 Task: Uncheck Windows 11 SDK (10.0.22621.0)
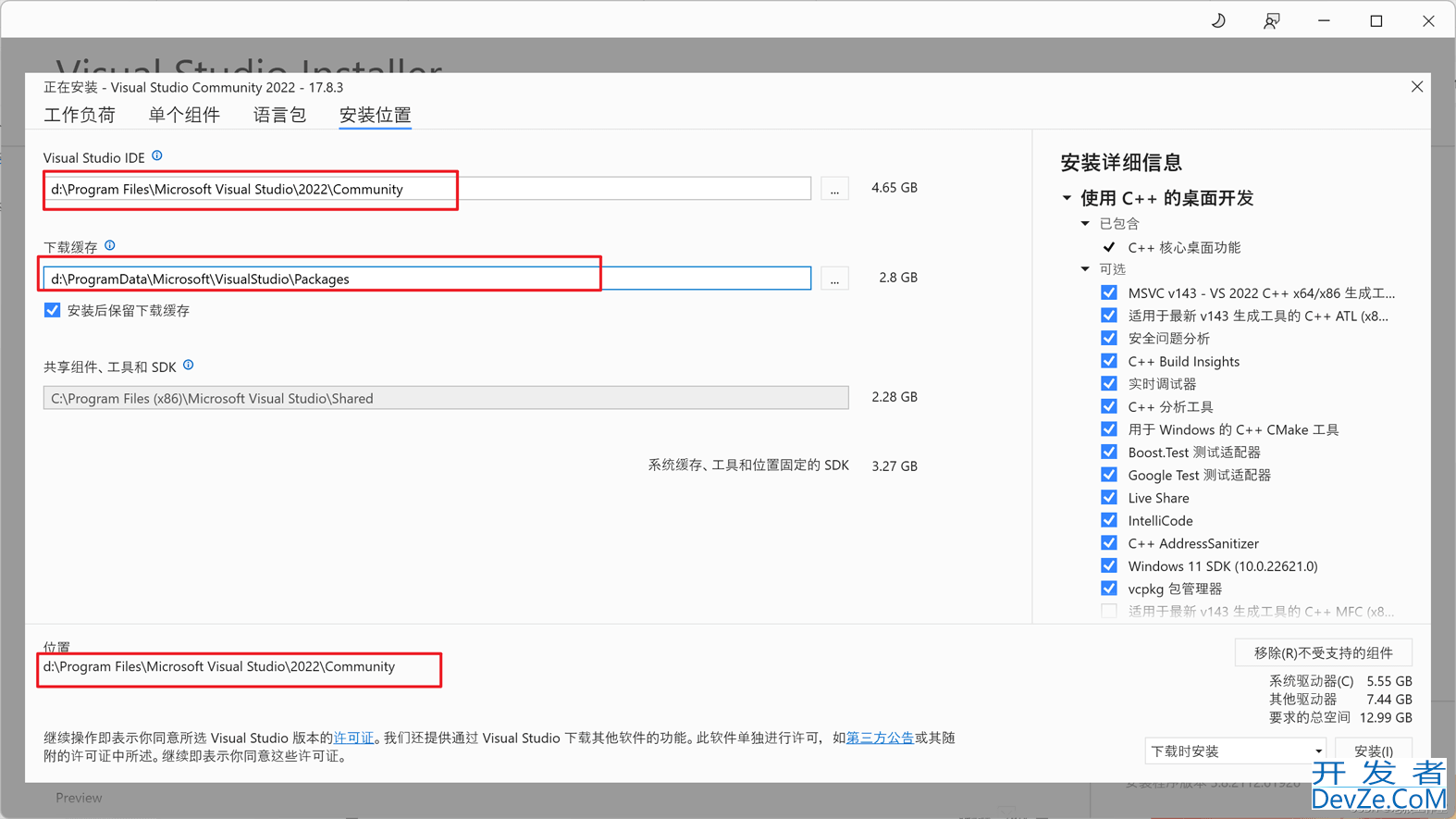click(x=1109, y=565)
